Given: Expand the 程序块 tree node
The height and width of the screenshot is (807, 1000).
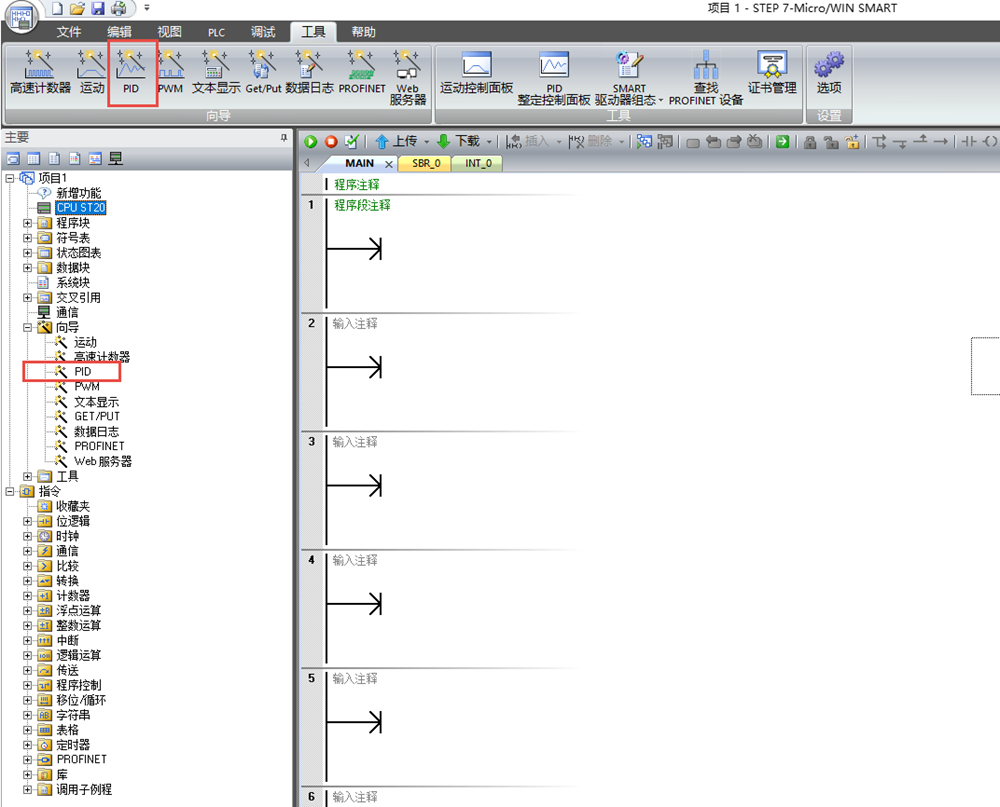Looking at the screenshot, I should click(28, 223).
